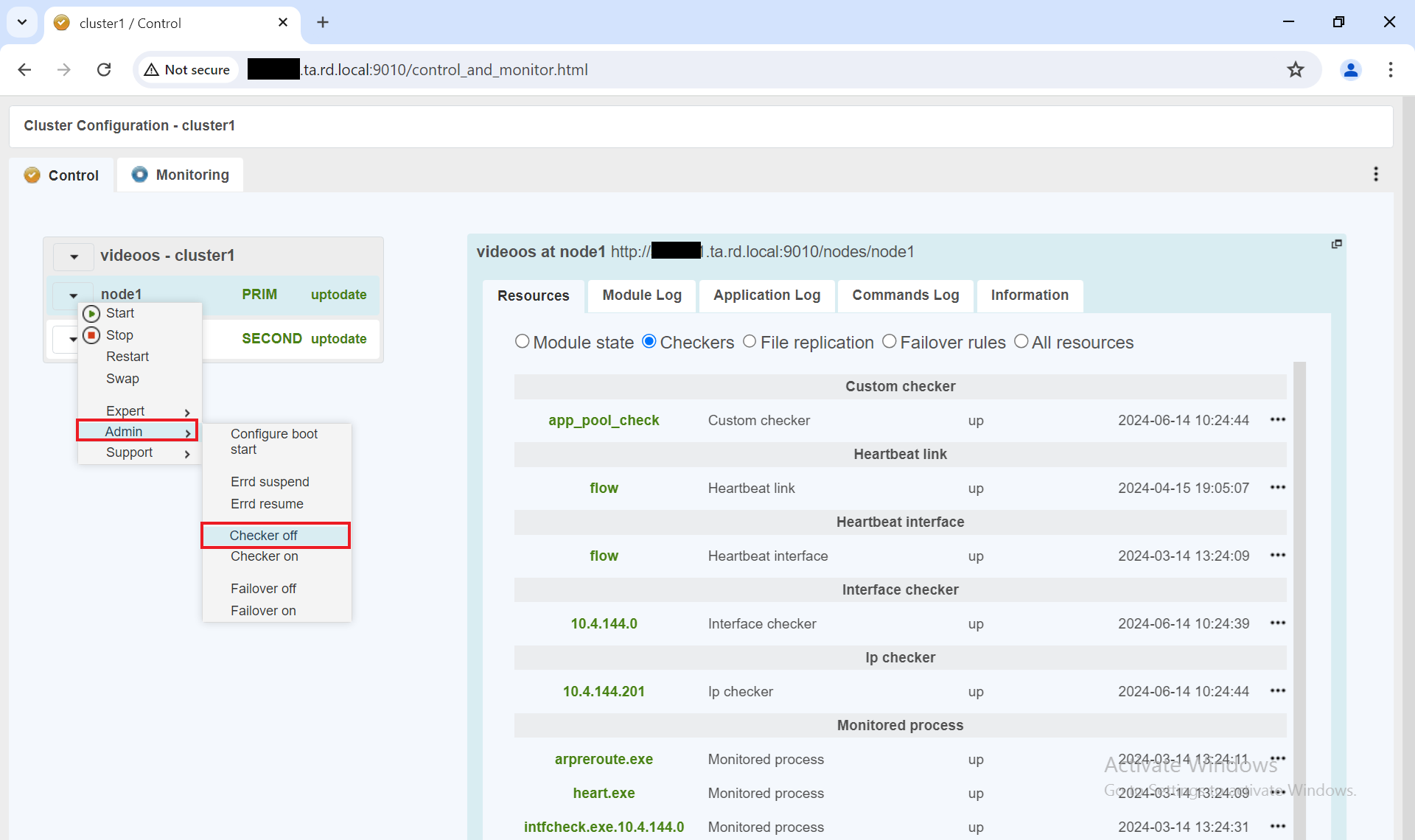Reload the page in browser

pyautogui.click(x=104, y=70)
